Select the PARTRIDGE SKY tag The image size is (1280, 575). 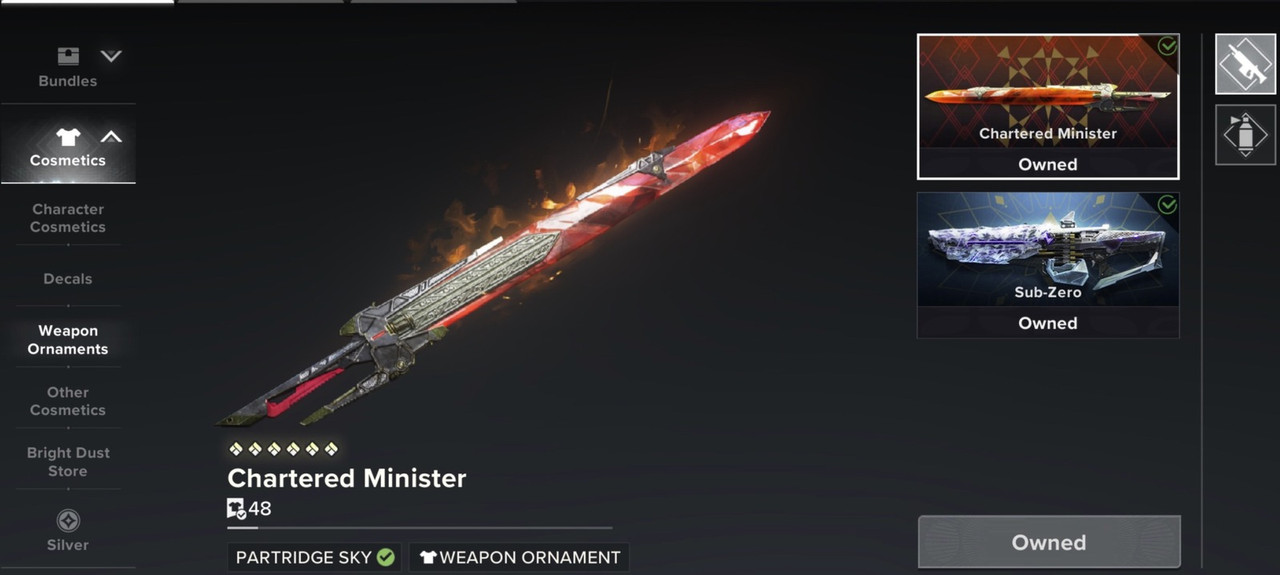[x=314, y=557]
